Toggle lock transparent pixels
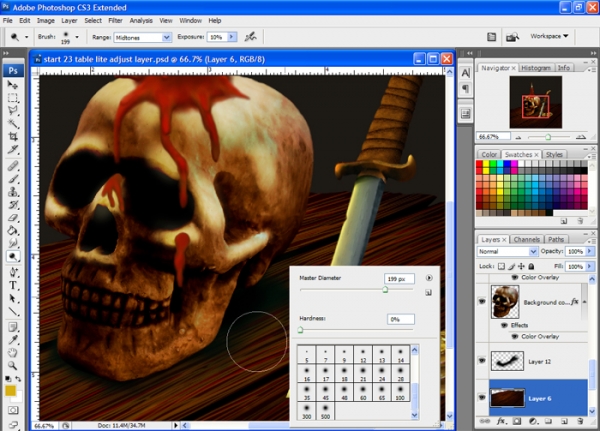This screenshot has height=431, width=600. coord(501,266)
